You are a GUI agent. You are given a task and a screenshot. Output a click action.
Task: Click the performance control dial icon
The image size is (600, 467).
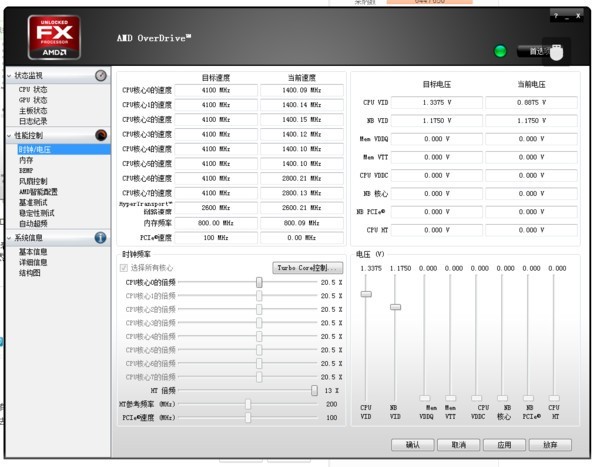100,135
